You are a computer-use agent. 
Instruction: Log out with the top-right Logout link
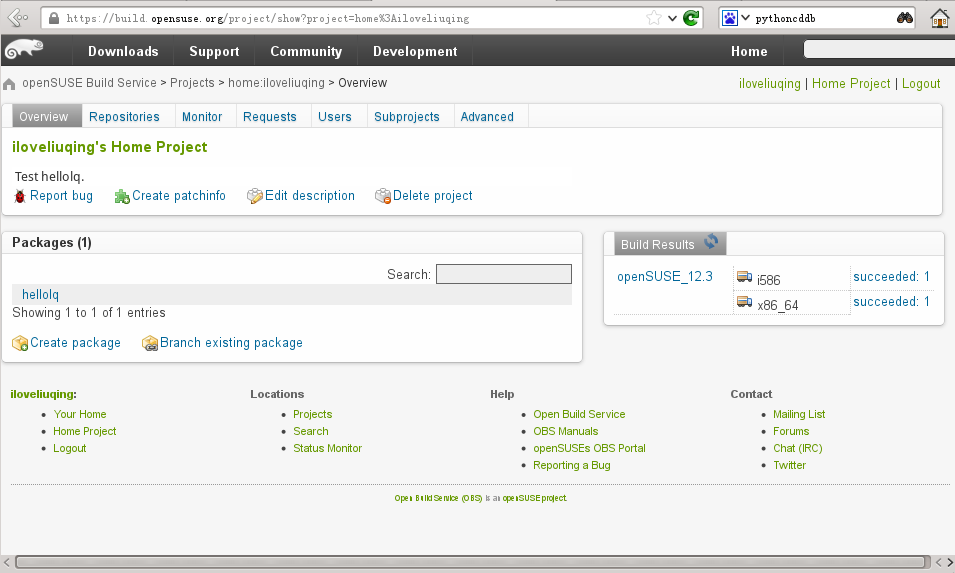tap(921, 83)
